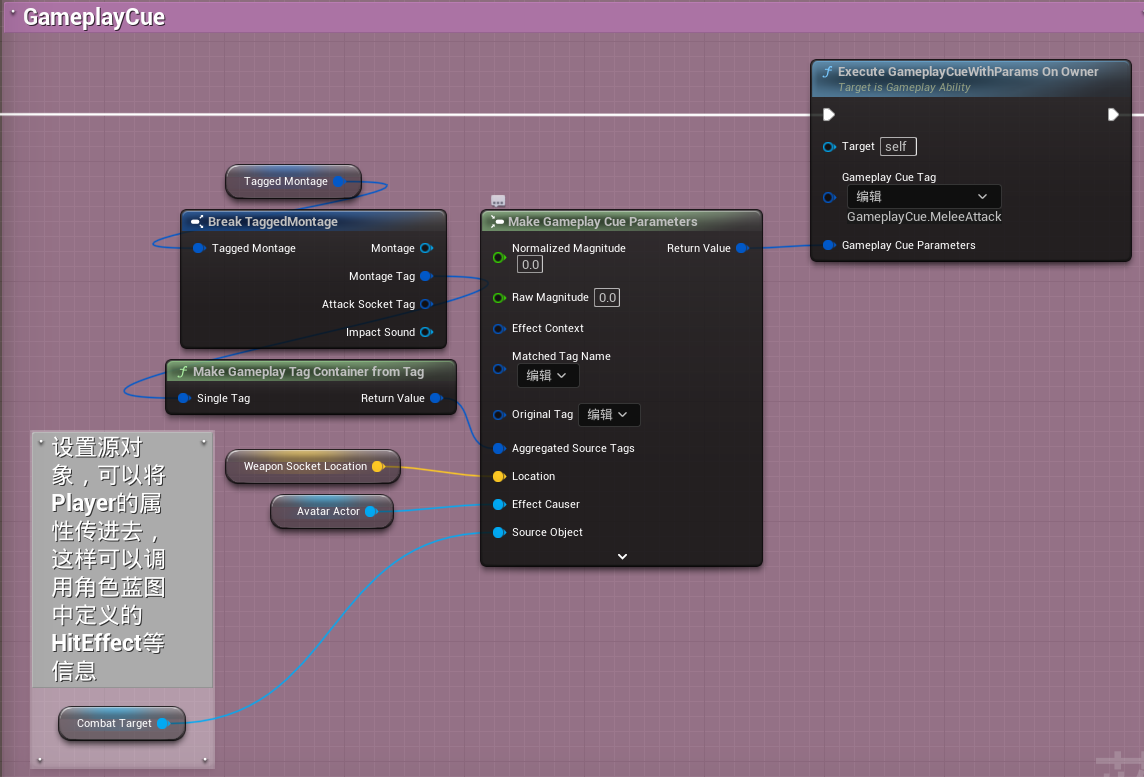1144x777 pixels.
Task: Click the Effect Causer input pin
Action: pyautogui.click(x=499, y=504)
